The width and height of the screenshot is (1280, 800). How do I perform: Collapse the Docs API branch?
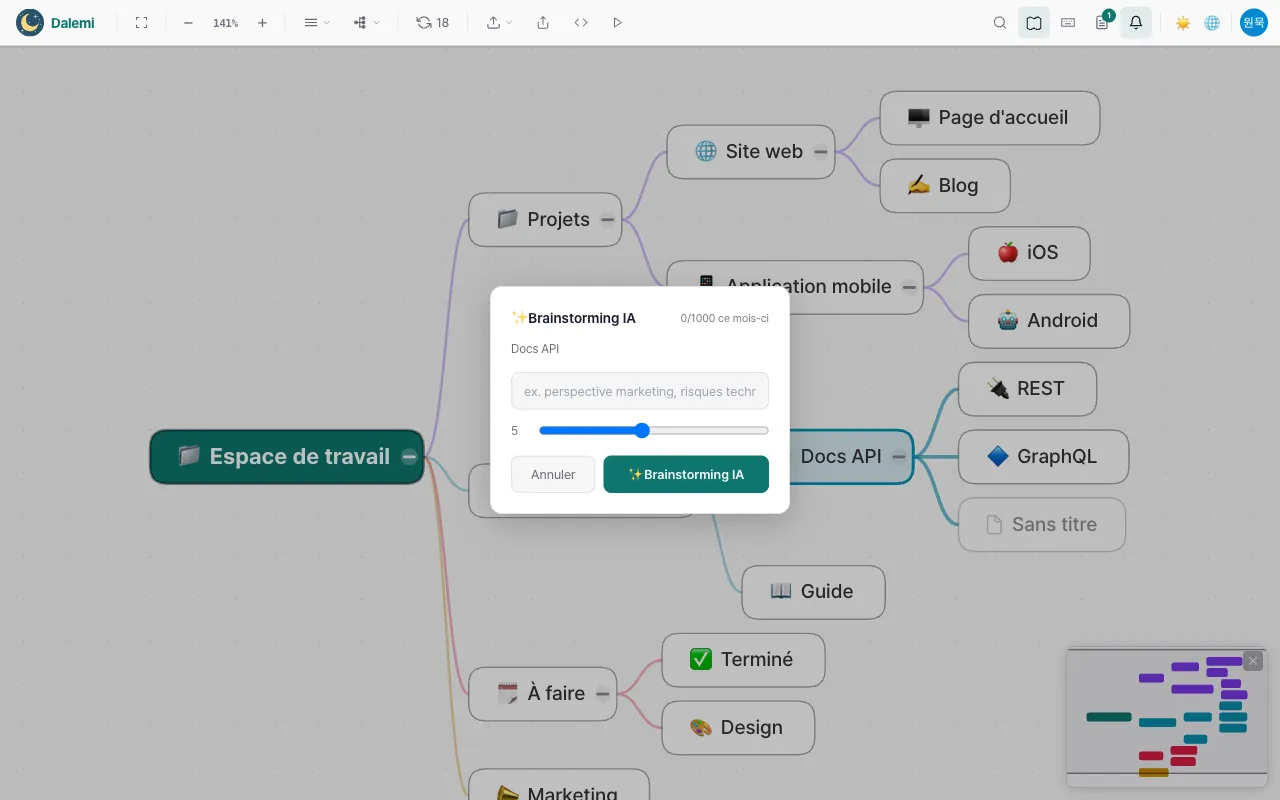coord(899,457)
